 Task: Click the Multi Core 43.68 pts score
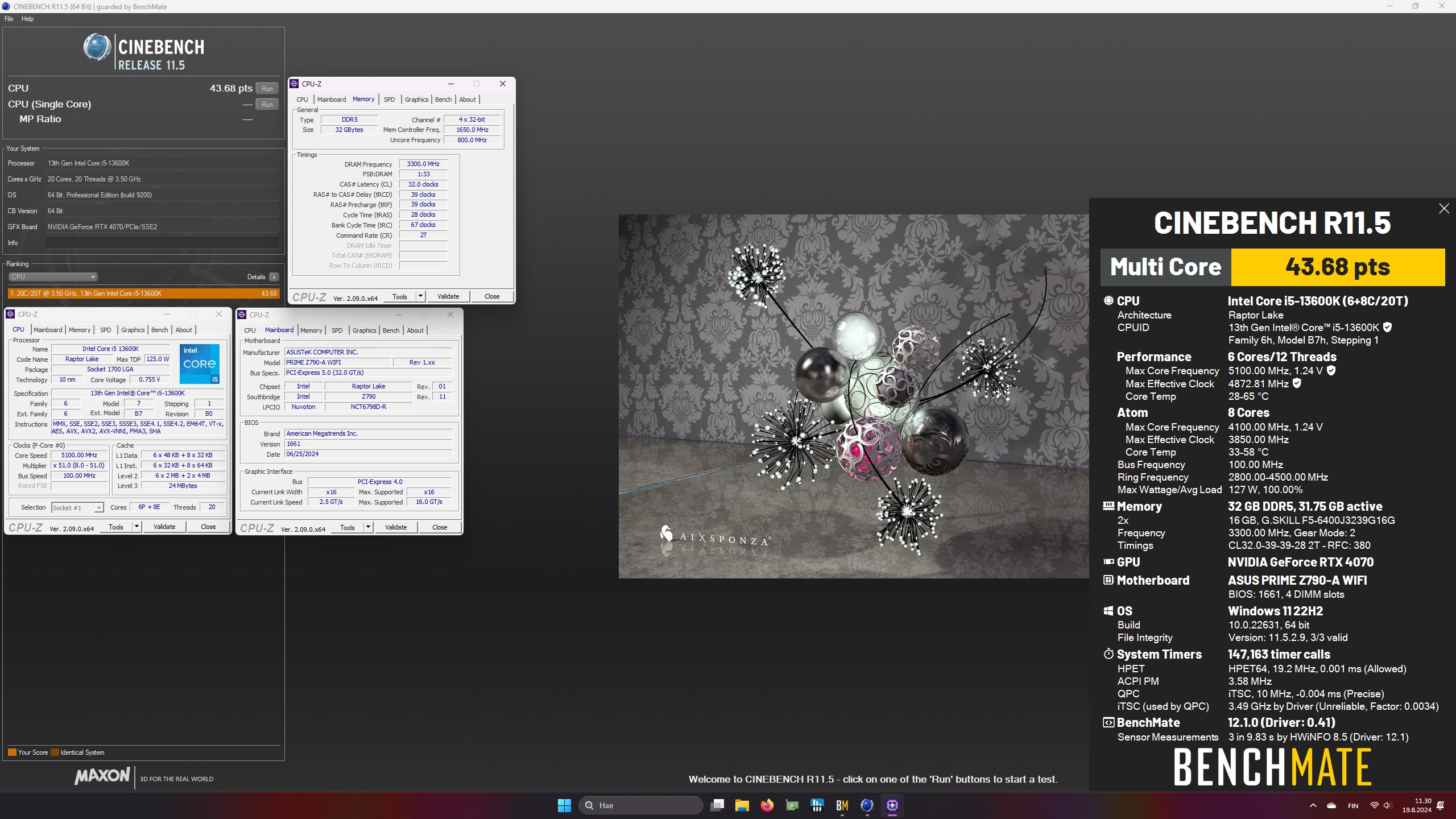pos(1338,267)
